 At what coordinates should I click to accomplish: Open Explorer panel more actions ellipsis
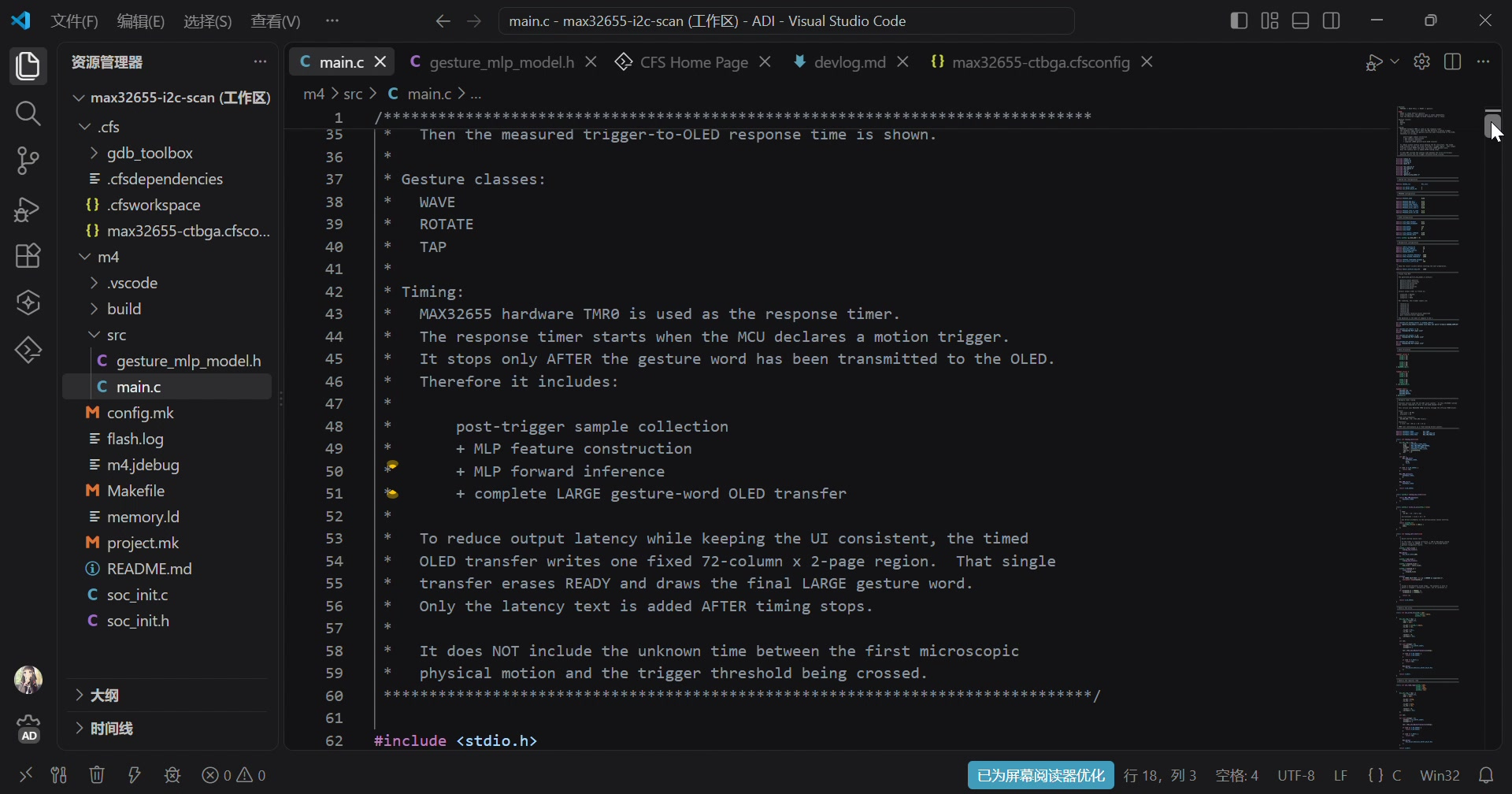(260, 61)
